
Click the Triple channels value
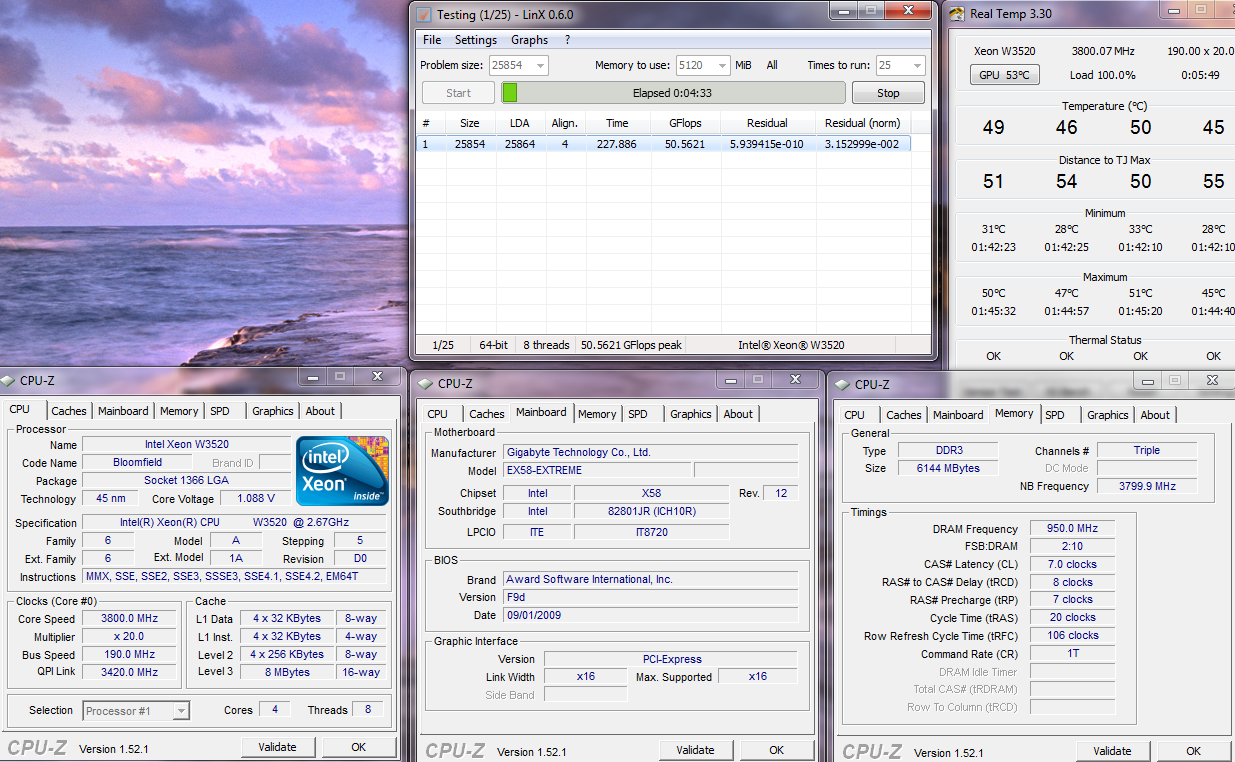tap(1146, 450)
